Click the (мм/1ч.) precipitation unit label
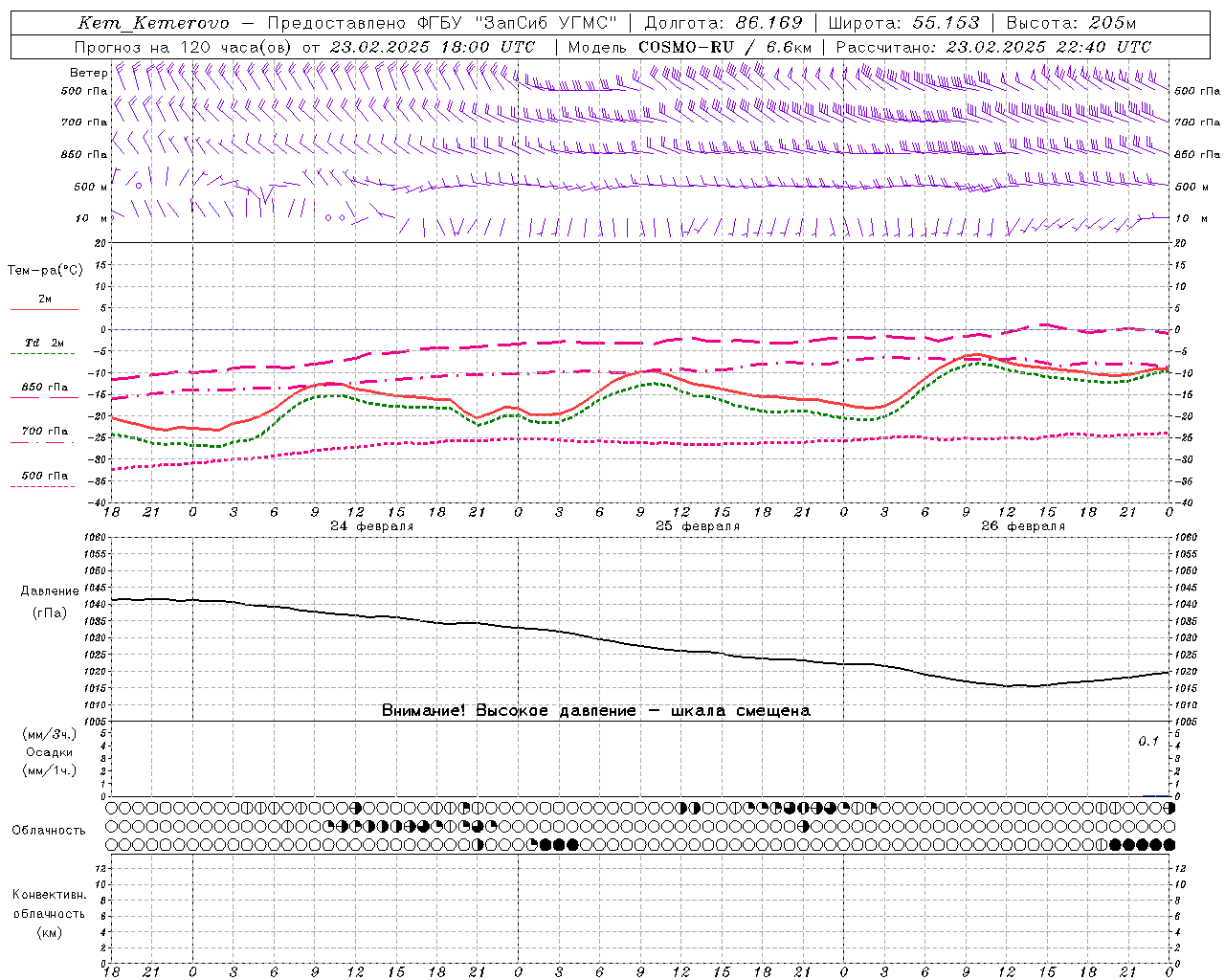Image resolution: width=1225 pixels, height=980 pixels. click(x=50, y=770)
